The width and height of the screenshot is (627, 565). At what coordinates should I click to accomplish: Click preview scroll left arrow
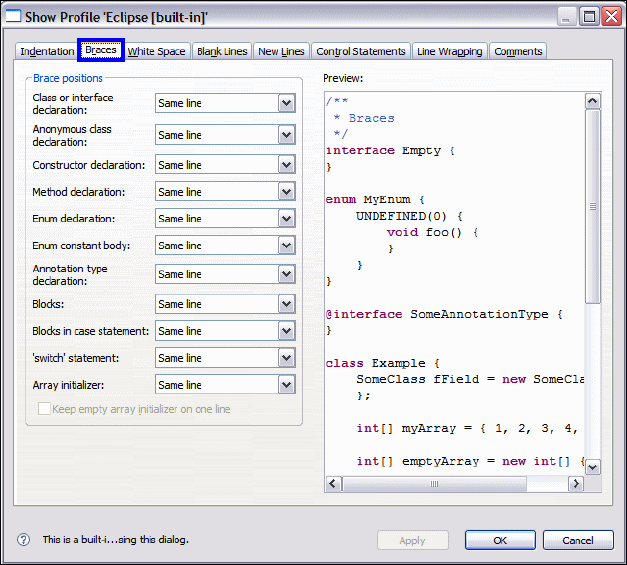(x=333, y=484)
